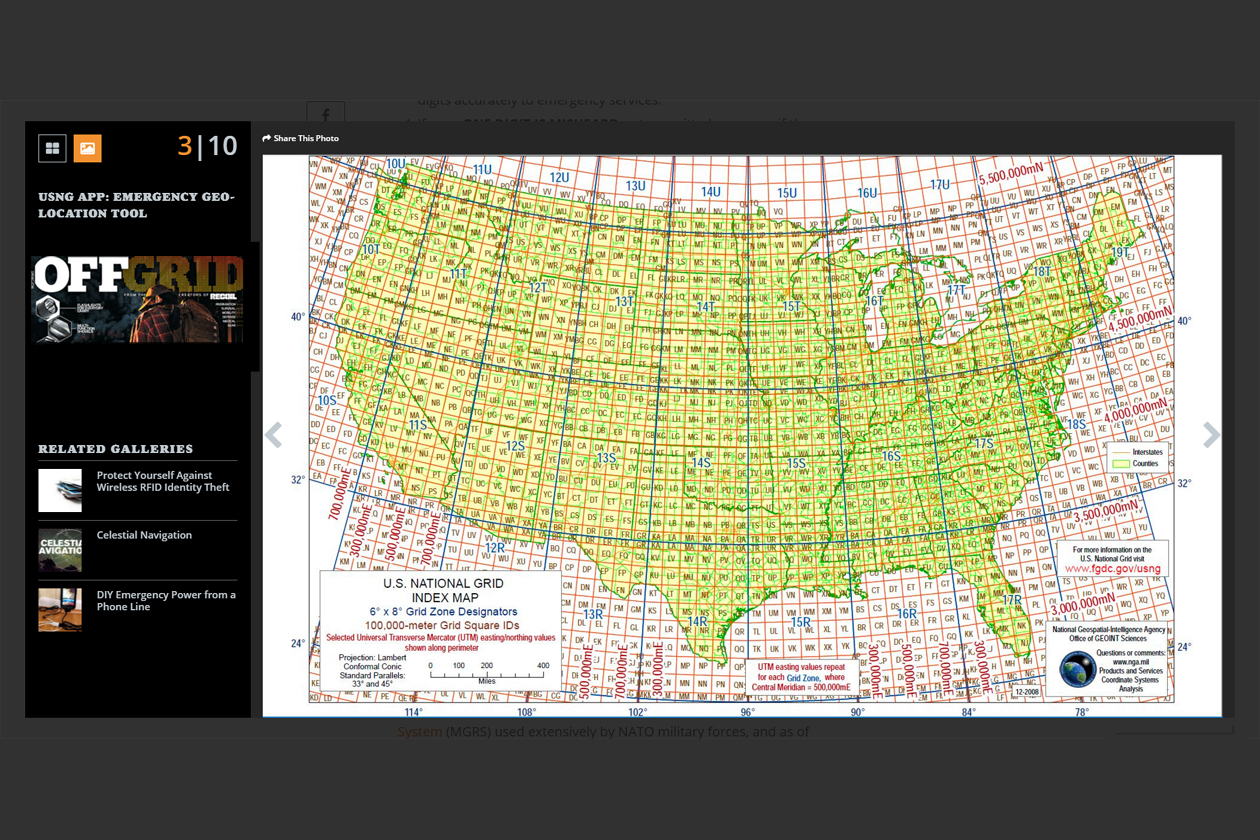The image size is (1260, 840).
Task: Click the 3|10 photo counter
Action: [x=207, y=146]
